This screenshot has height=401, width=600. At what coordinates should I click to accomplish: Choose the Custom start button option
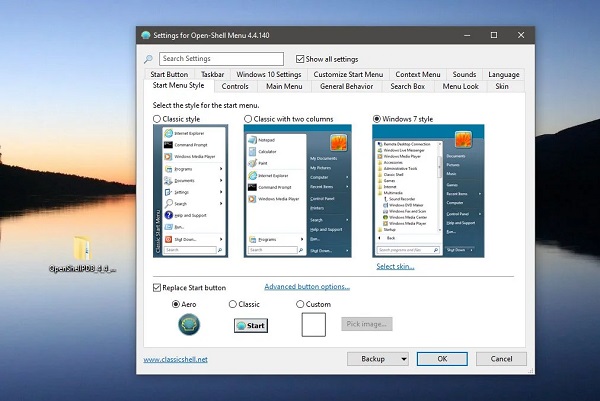point(300,304)
